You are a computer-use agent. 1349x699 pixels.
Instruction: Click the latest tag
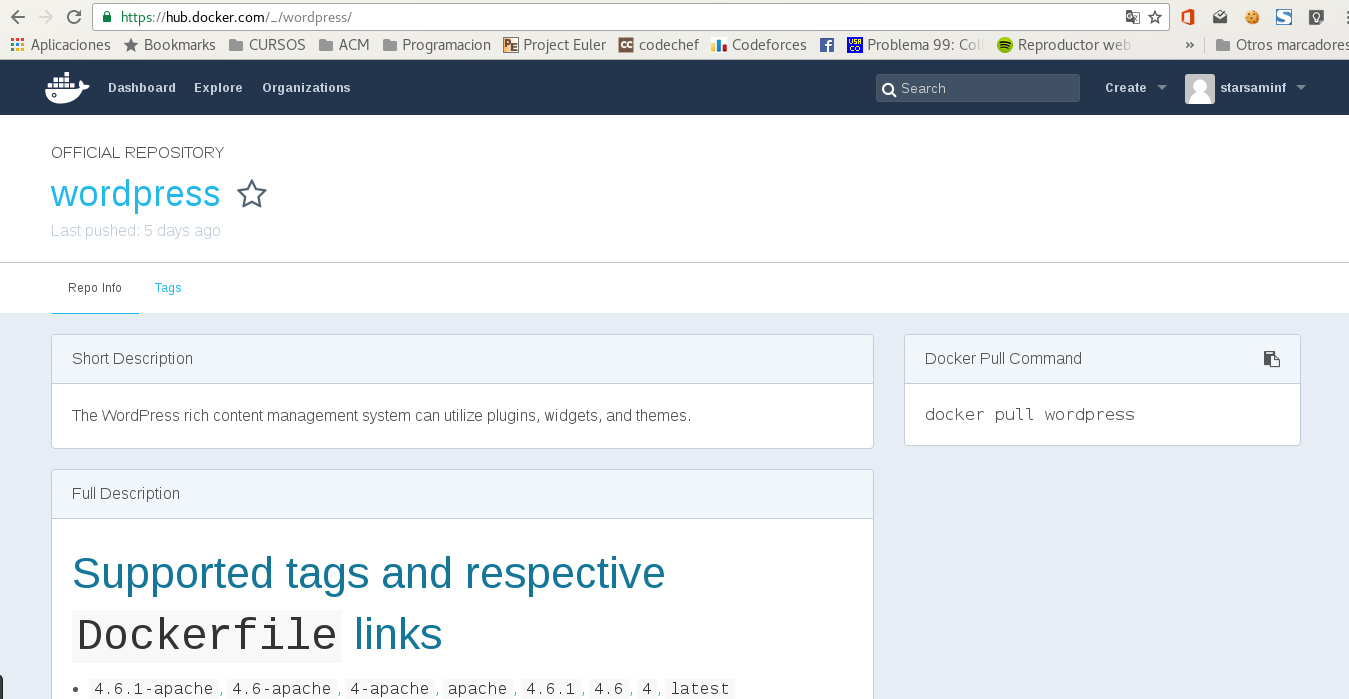(x=700, y=688)
